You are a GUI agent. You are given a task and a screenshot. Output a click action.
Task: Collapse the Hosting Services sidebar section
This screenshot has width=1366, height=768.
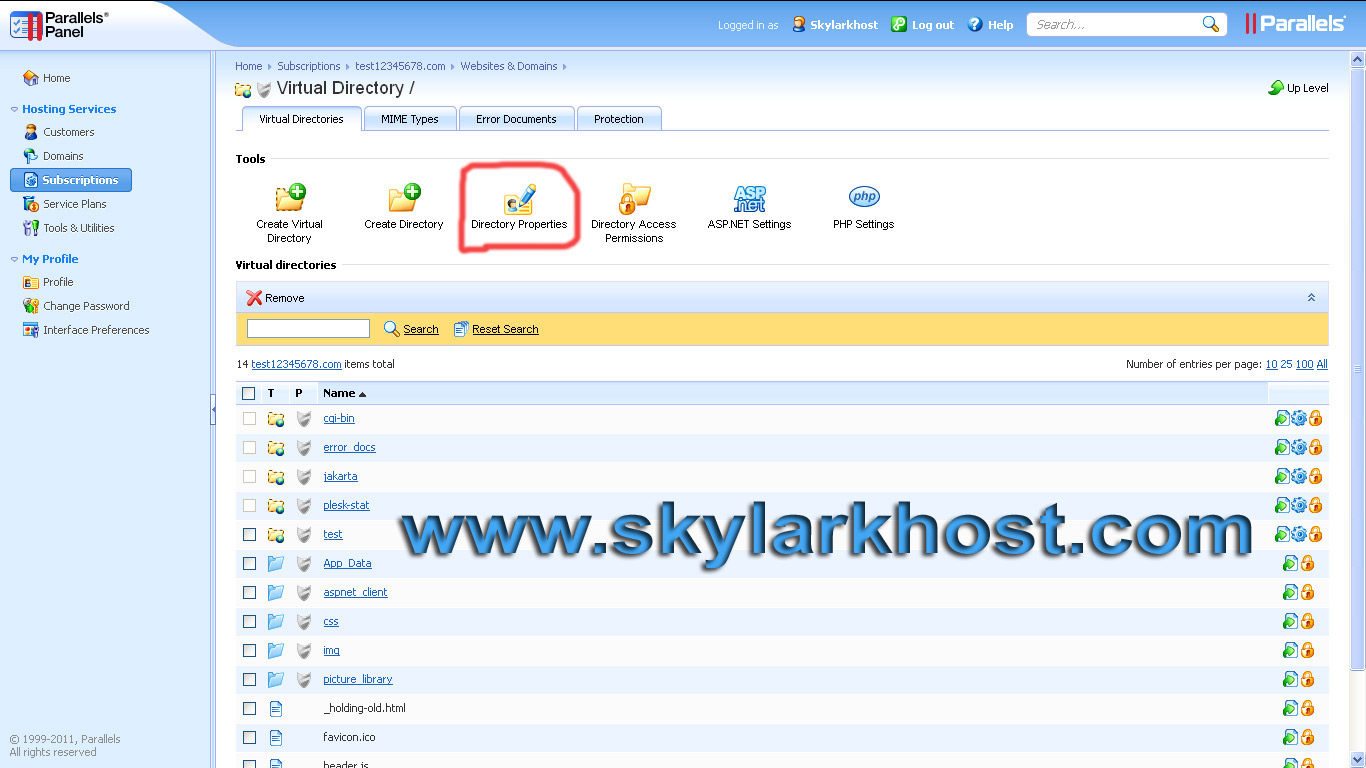coord(14,109)
